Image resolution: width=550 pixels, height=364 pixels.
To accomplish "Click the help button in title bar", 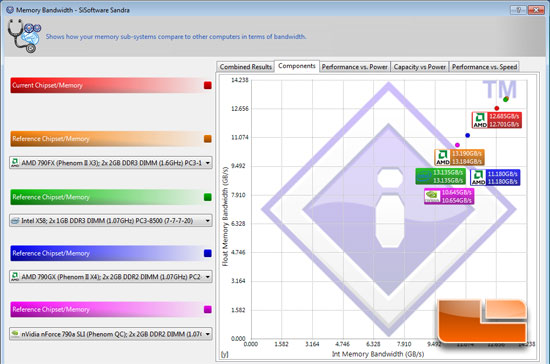I will pos(518,10).
